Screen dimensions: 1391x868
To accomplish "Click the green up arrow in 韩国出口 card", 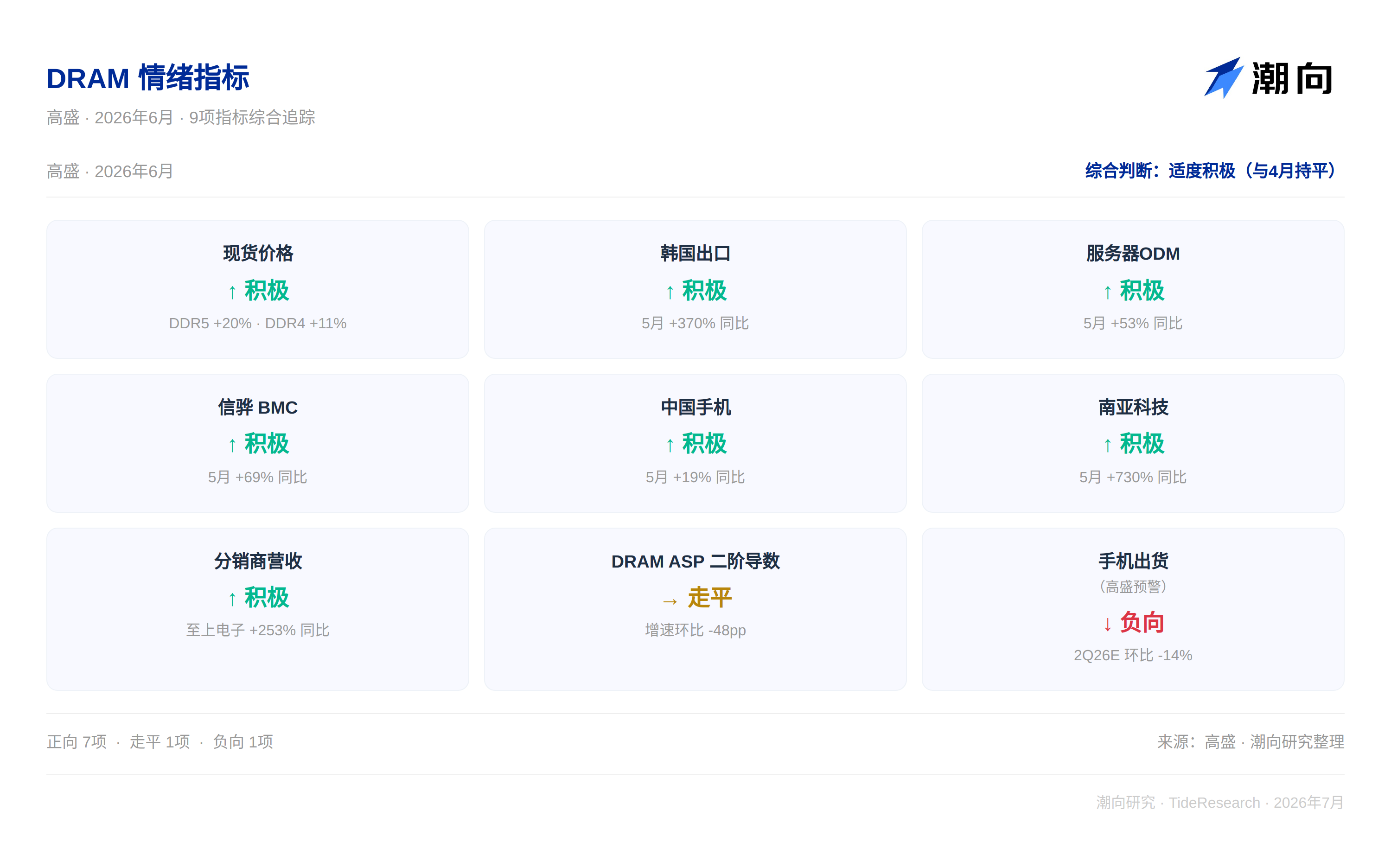I will pyautogui.click(x=670, y=292).
